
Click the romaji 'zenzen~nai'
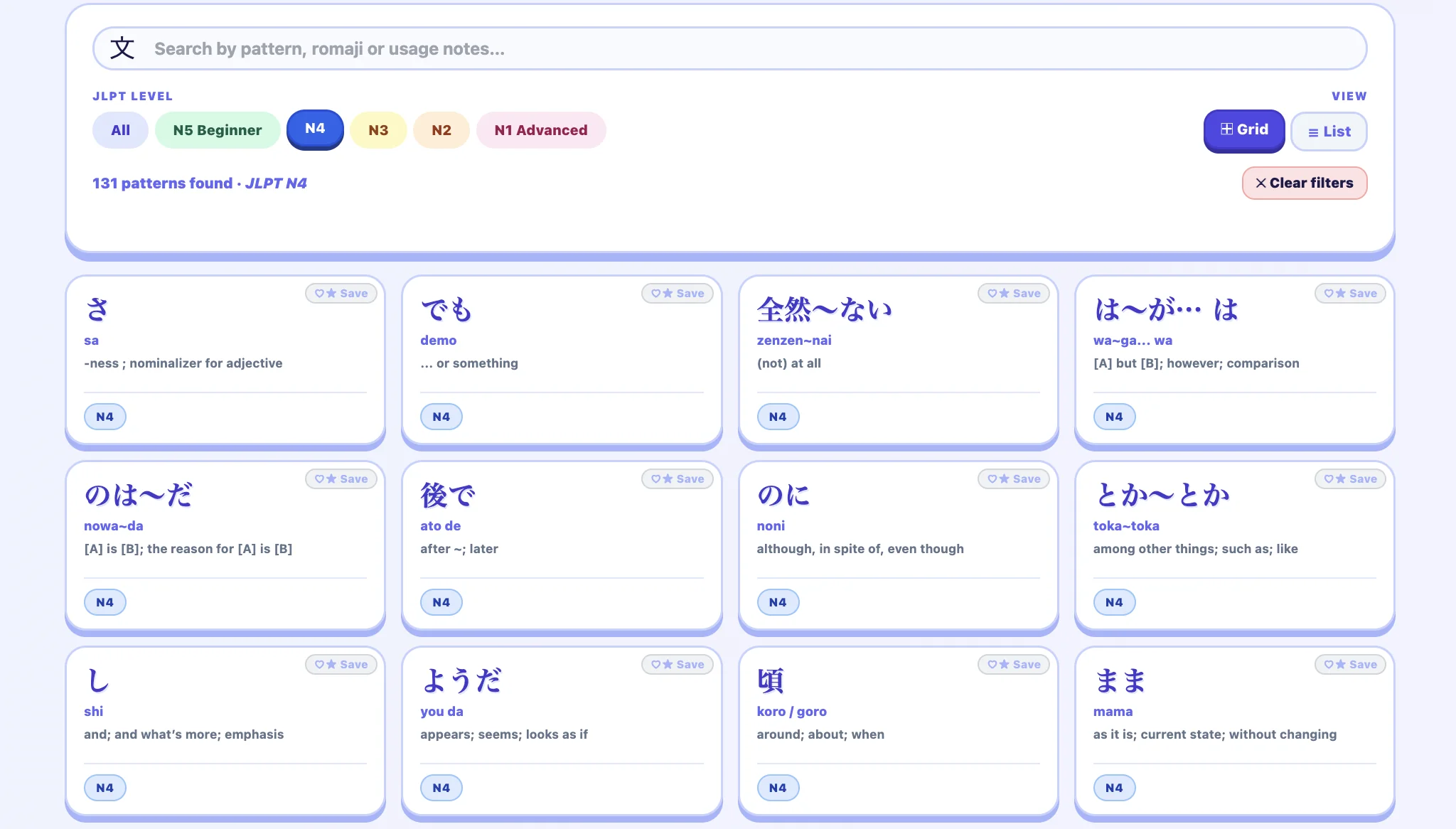[x=794, y=341]
